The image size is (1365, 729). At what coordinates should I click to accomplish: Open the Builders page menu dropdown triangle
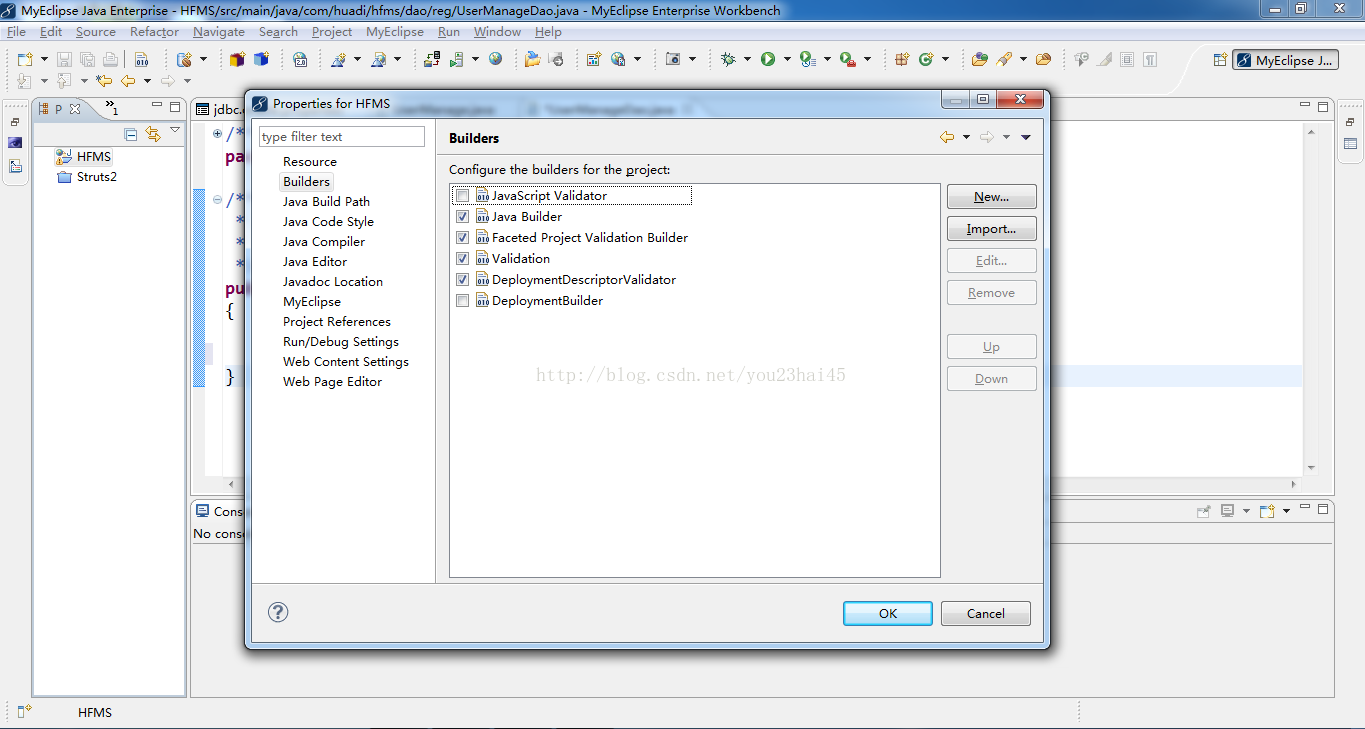point(1026,138)
